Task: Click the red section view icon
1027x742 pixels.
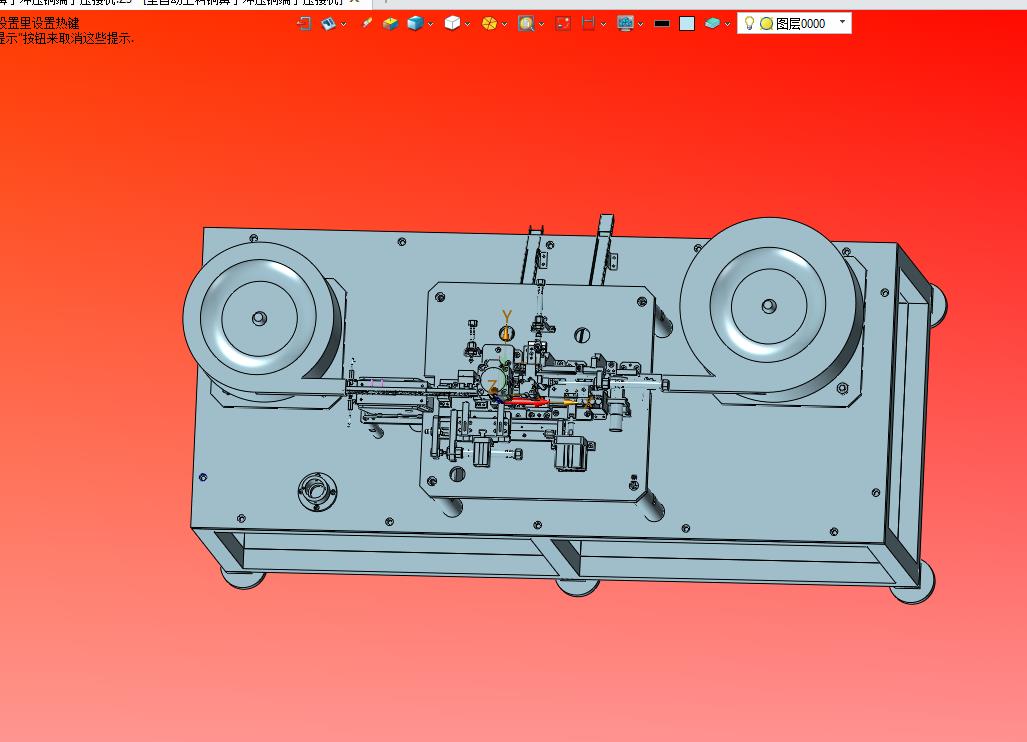Action: (588, 24)
